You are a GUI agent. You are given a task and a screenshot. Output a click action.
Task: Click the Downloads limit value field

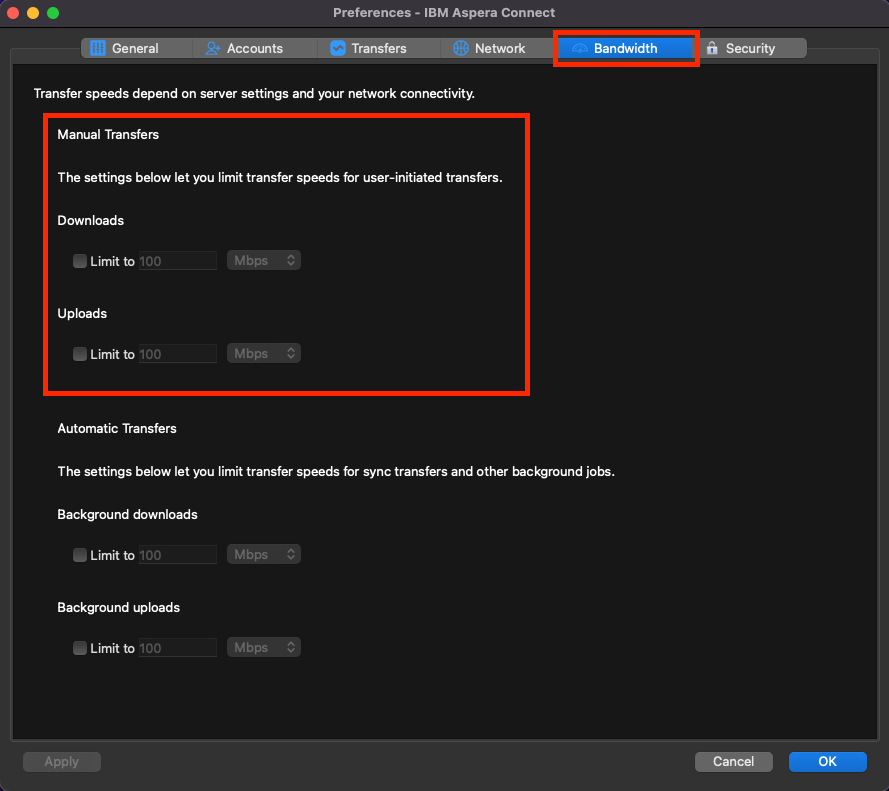(177, 261)
